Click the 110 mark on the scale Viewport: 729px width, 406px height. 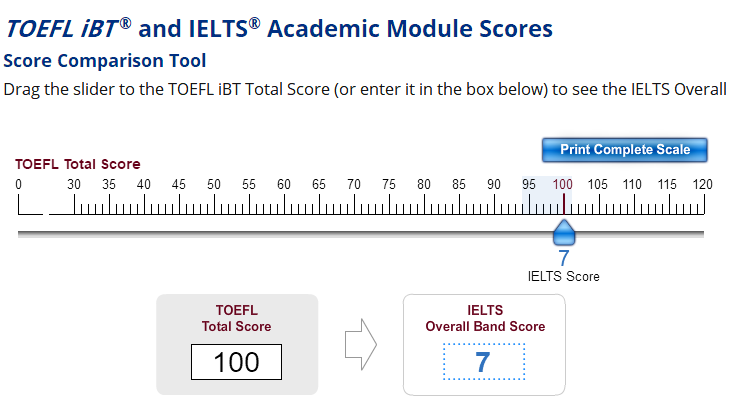click(x=633, y=186)
